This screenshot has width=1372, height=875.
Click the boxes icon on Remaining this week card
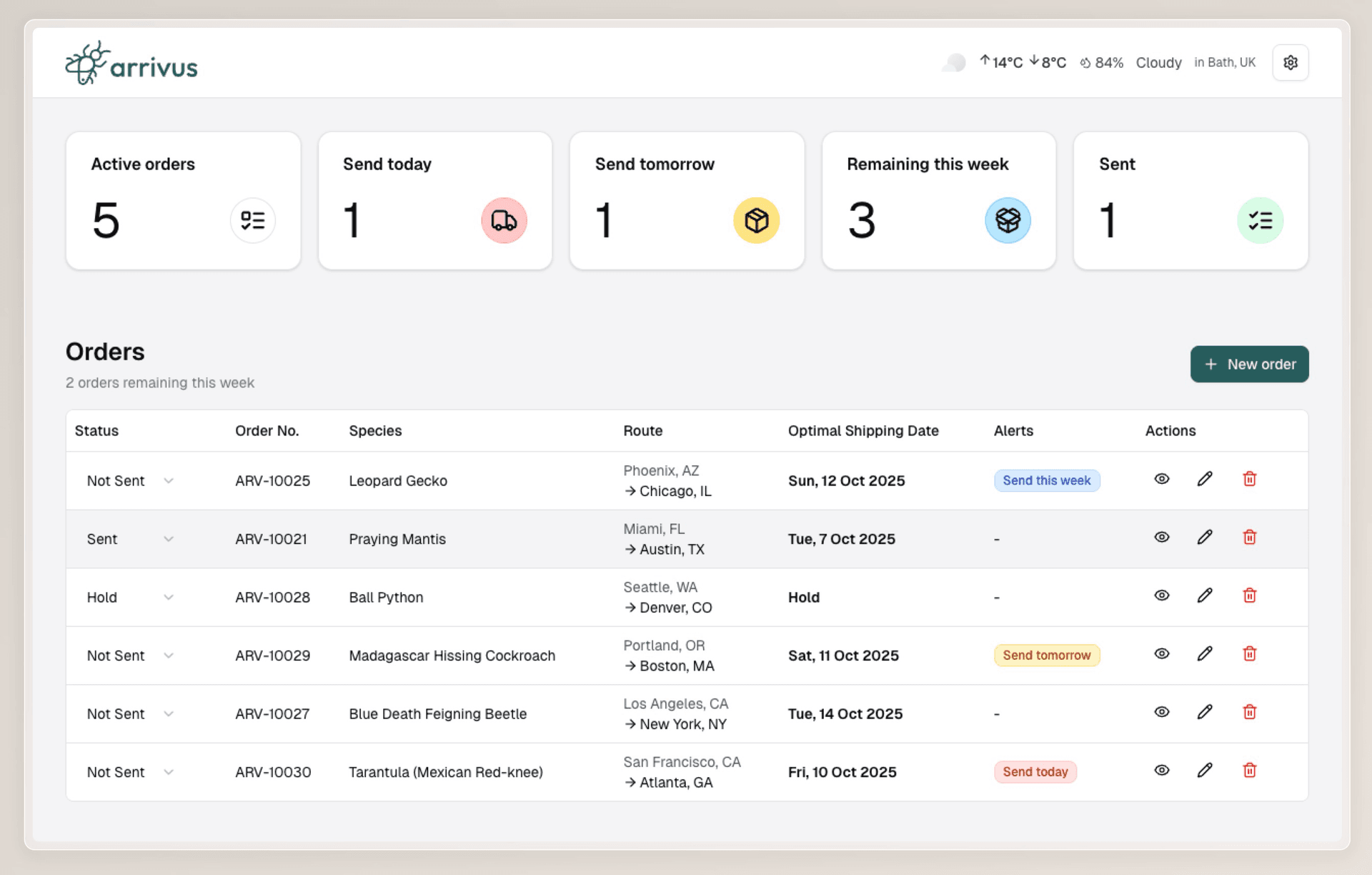1008,220
